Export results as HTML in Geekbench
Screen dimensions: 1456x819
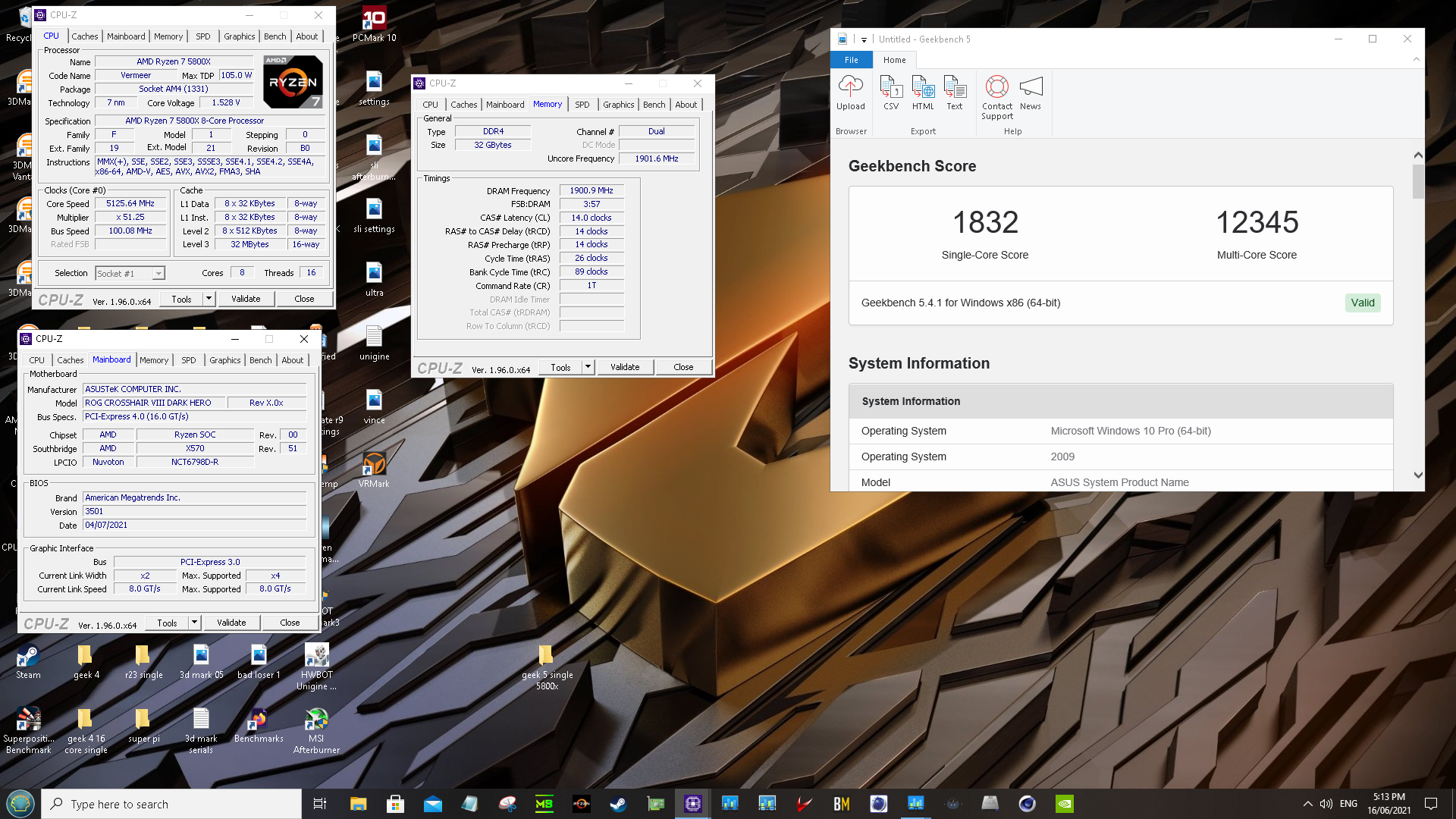(x=923, y=93)
